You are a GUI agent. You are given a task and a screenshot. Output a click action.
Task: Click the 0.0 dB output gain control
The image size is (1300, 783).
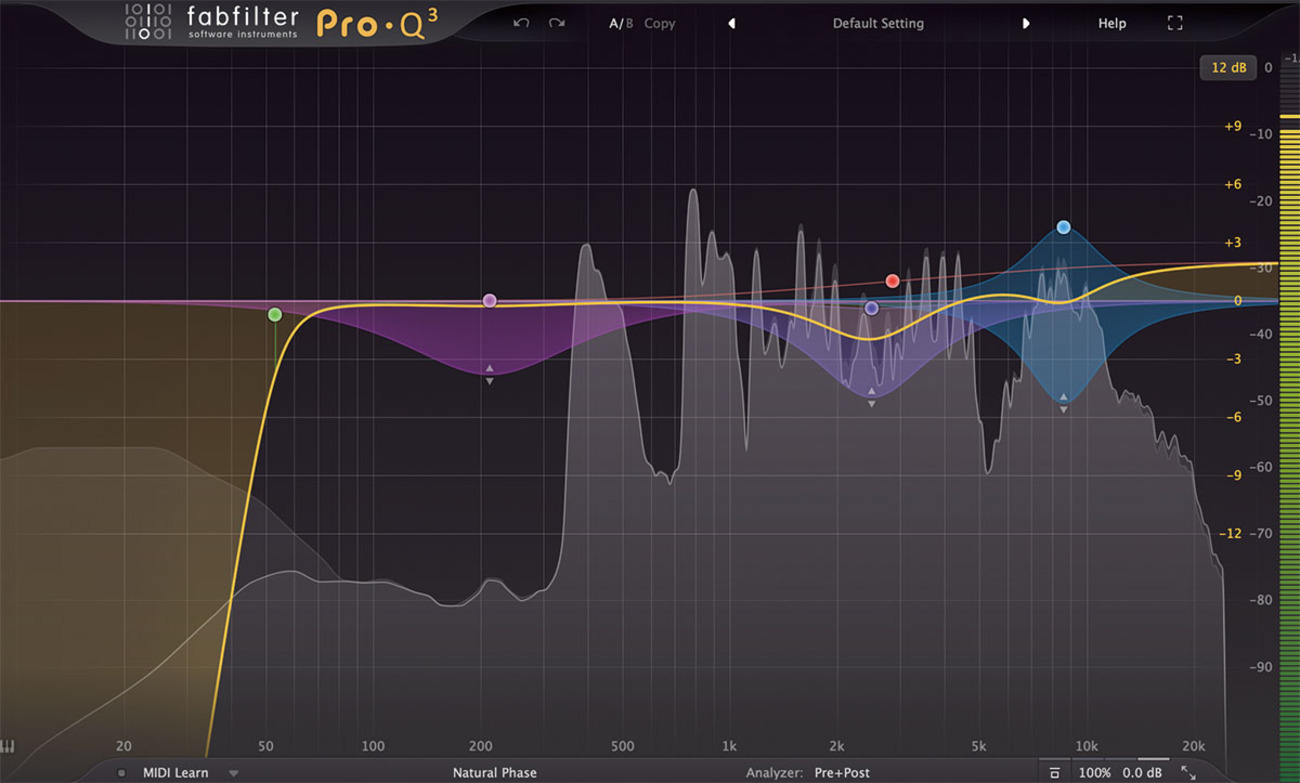(x=1142, y=773)
